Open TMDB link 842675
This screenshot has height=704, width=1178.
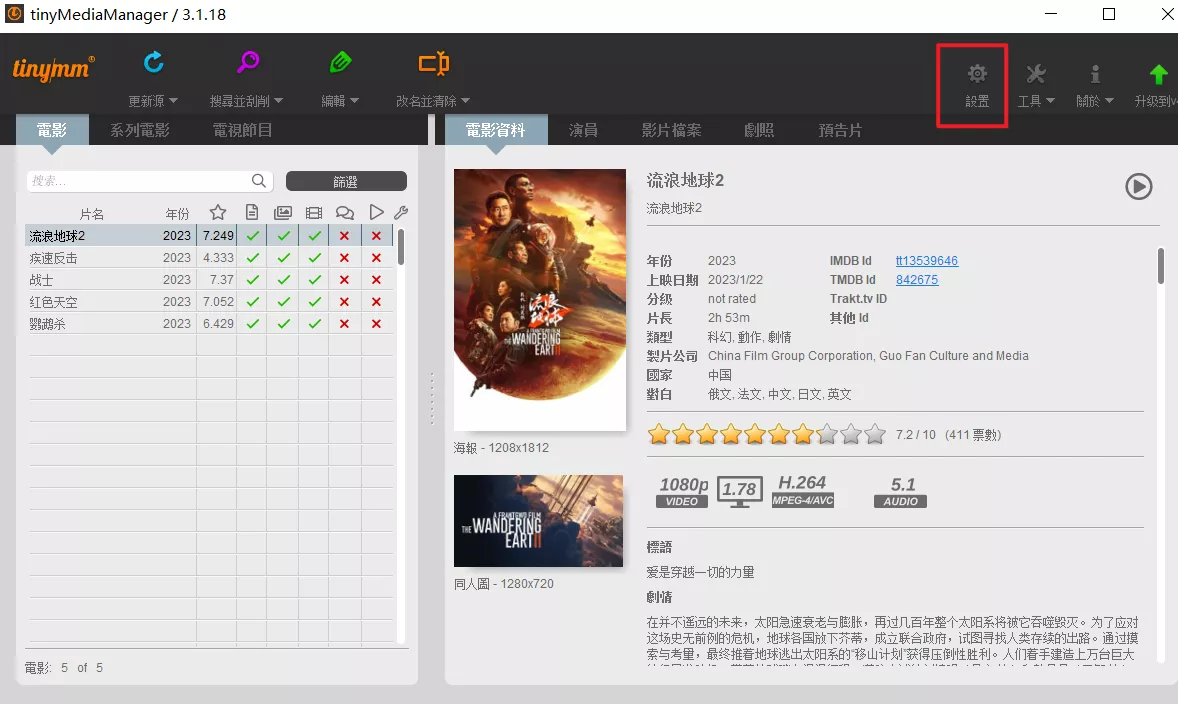pyautogui.click(x=917, y=279)
